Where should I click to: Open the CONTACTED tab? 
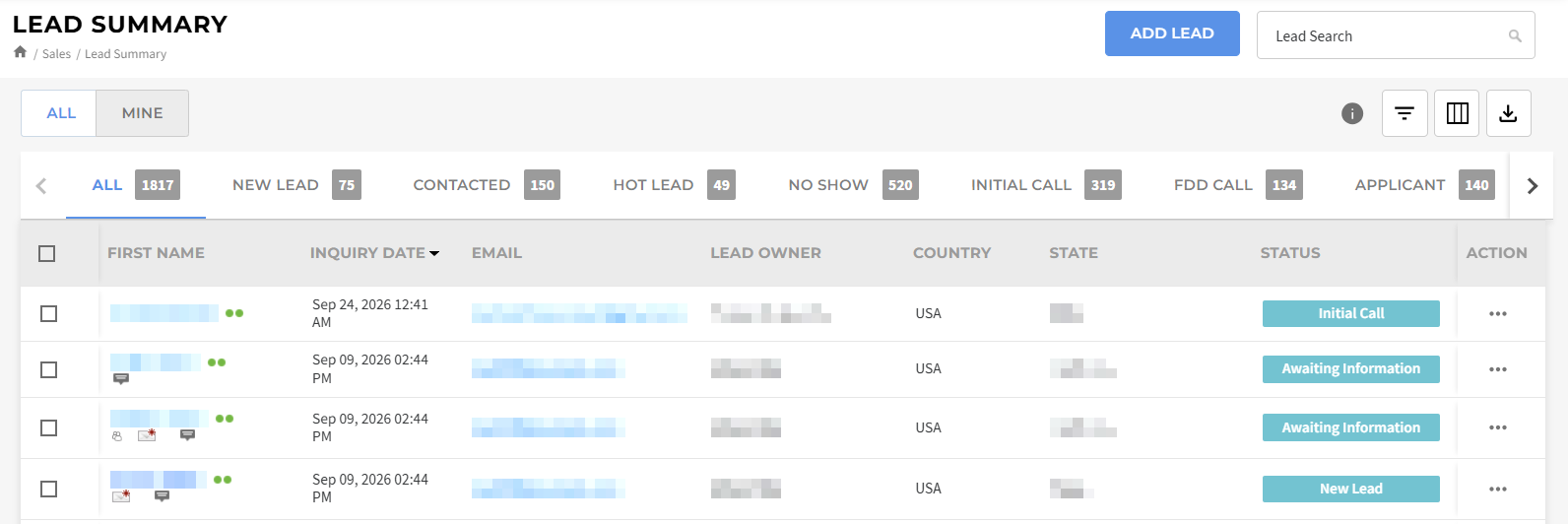pyautogui.click(x=487, y=185)
